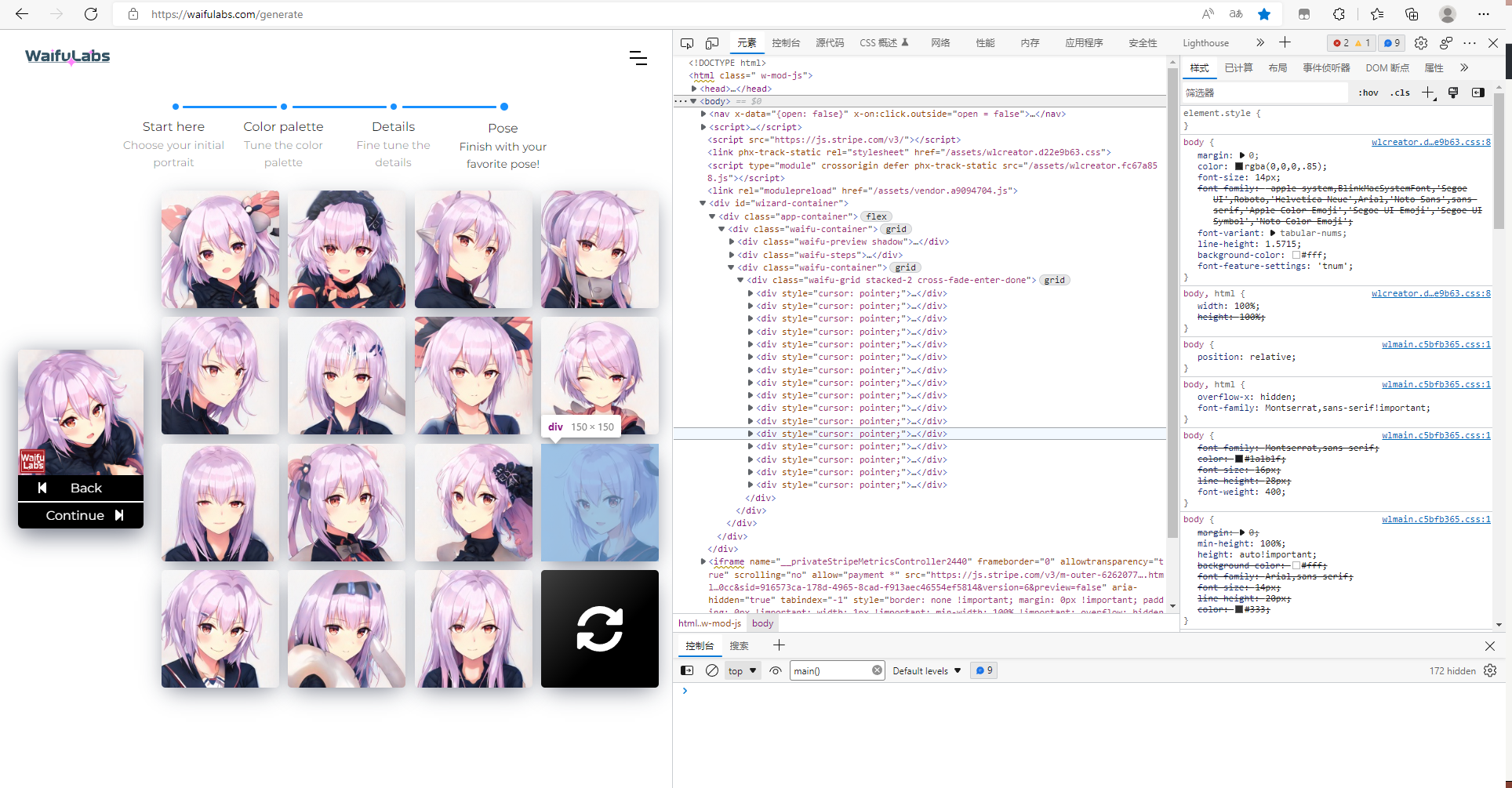Select html.w-mod-js in the DOM breadcrumb
1512x788 pixels.
(x=710, y=623)
